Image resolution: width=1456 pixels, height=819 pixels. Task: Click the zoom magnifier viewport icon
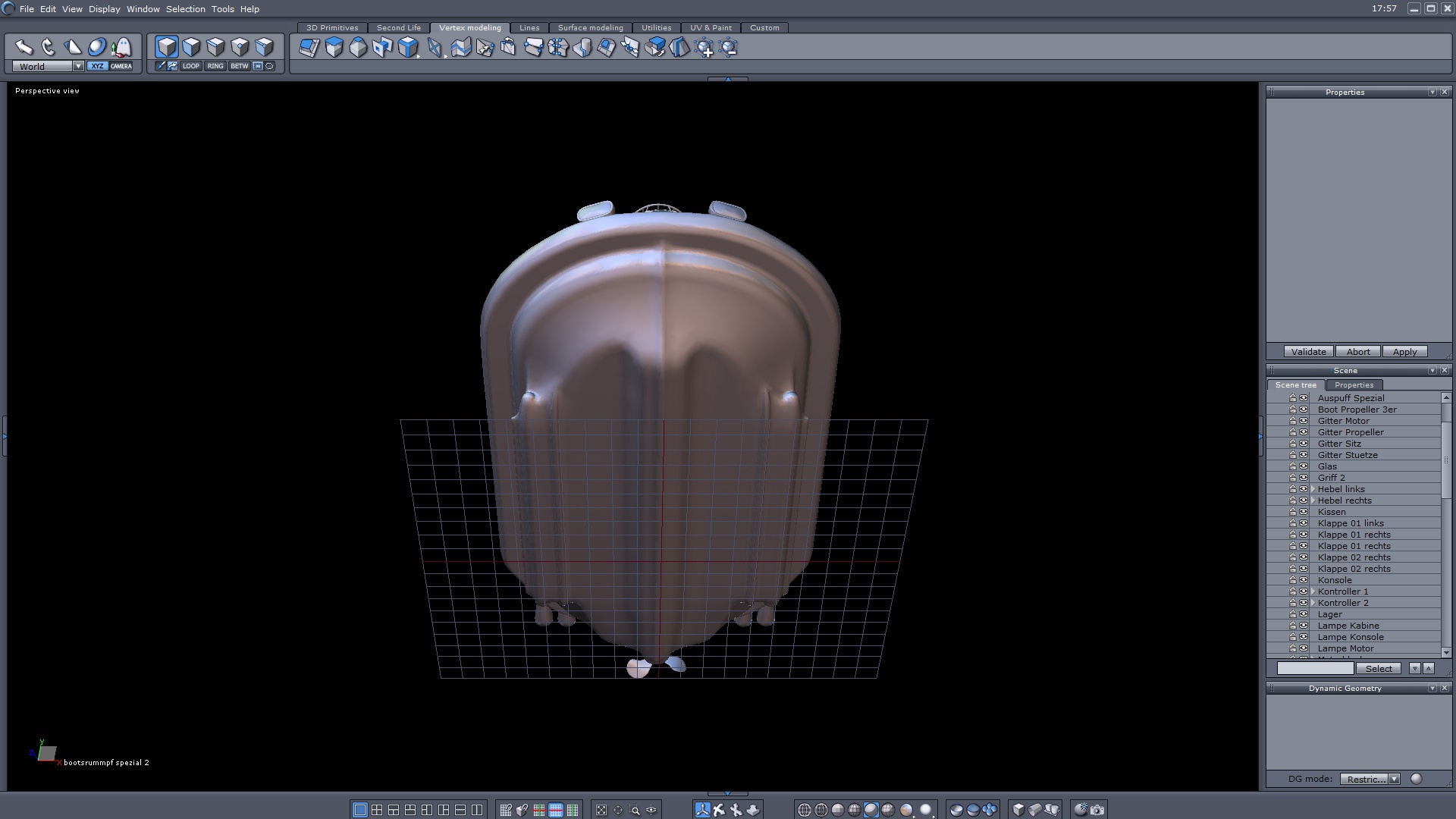coord(635,810)
